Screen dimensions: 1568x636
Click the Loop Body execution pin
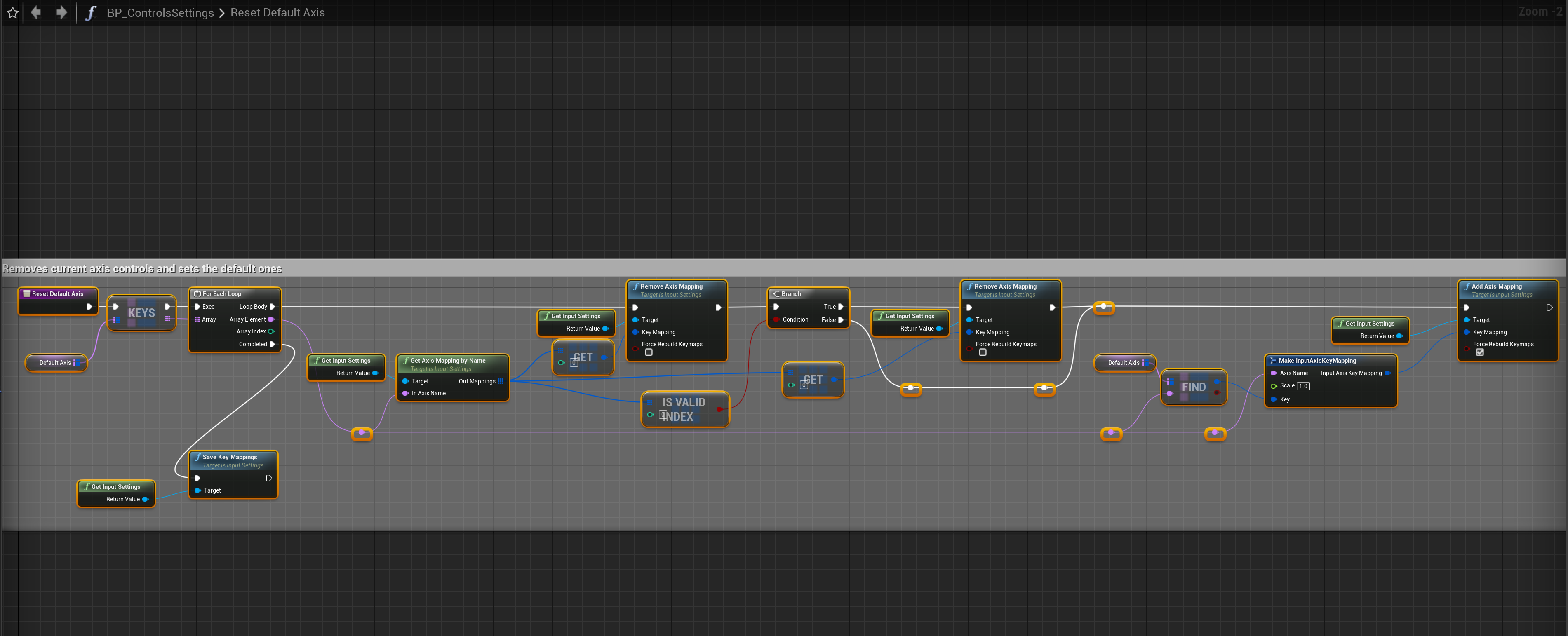click(272, 307)
